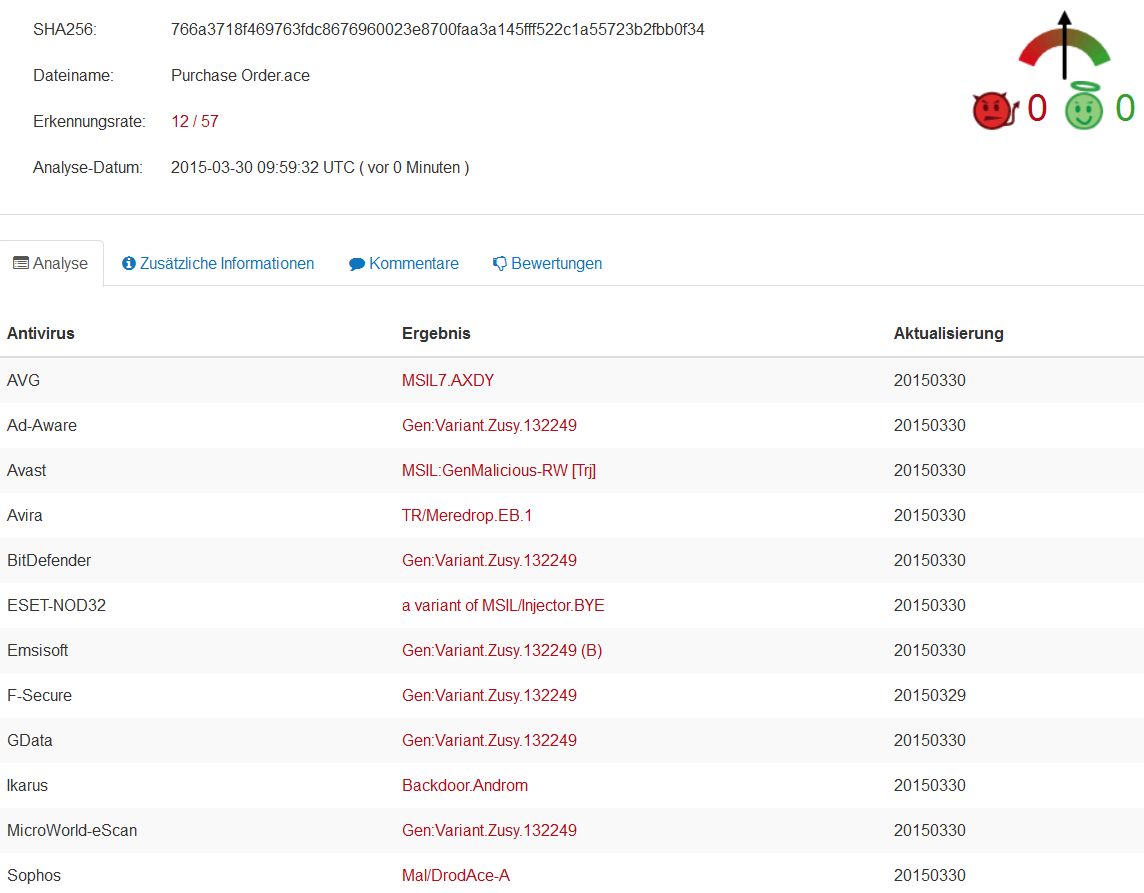Click AVG result MSIL7.AXDY
The image size is (1144, 893).
coord(448,380)
